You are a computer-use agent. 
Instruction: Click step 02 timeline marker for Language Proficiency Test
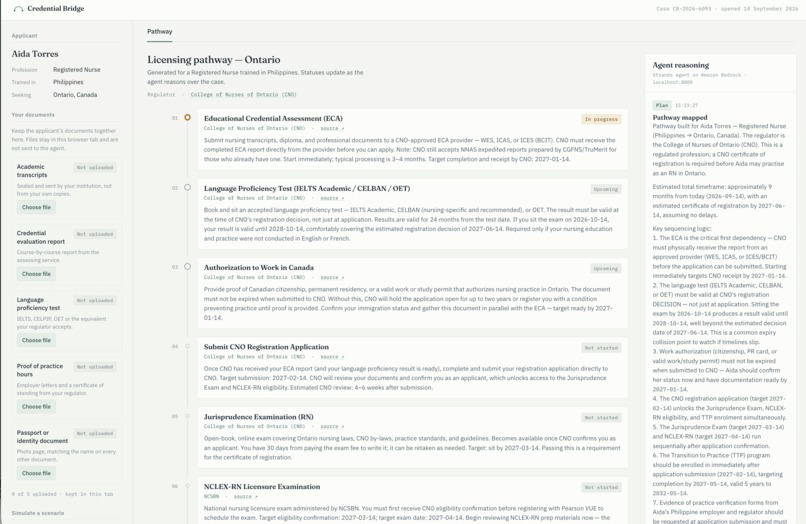pos(188,188)
